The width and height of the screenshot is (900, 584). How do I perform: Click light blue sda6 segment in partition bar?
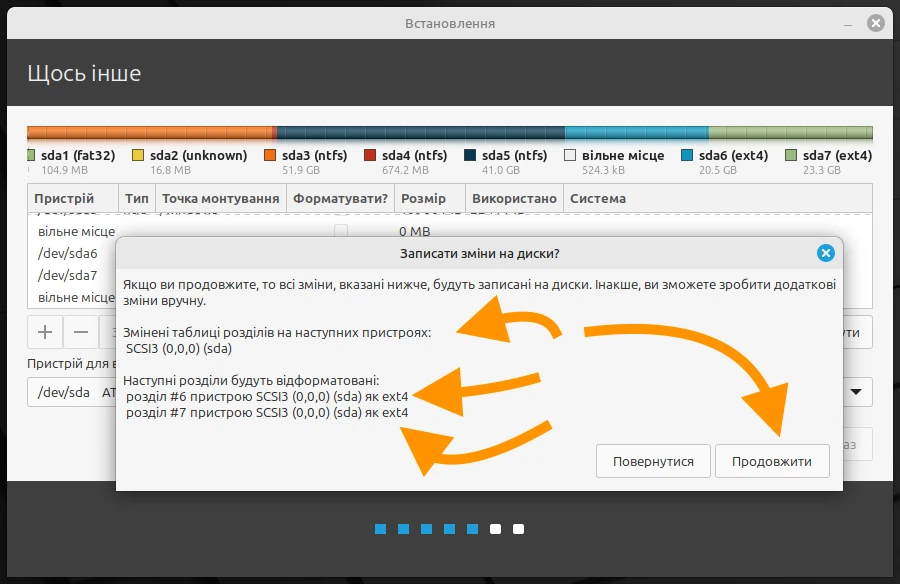(x=637, y=133)
